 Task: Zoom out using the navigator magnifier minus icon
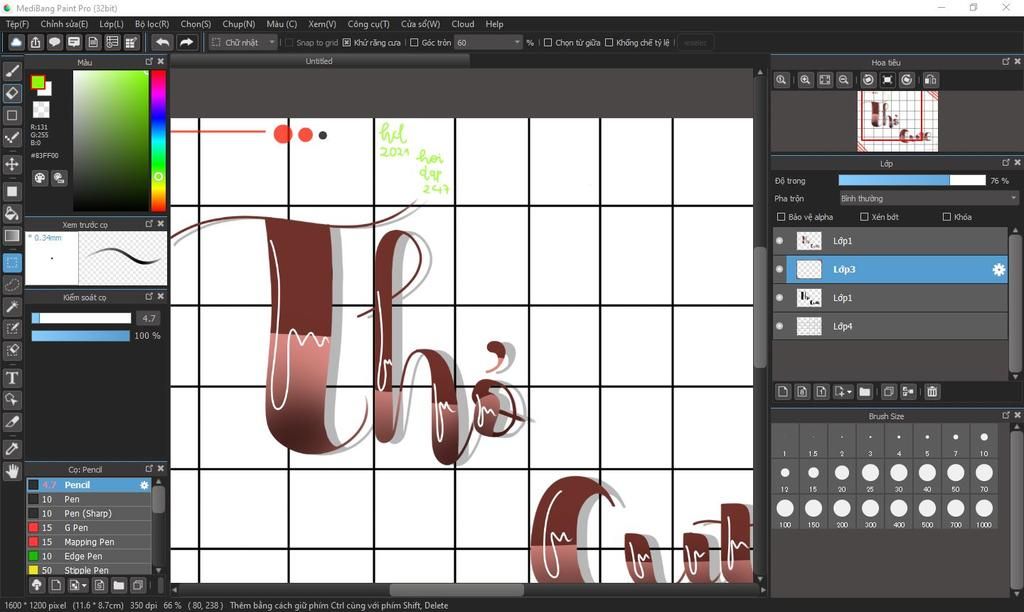click(x=844, y=80)
